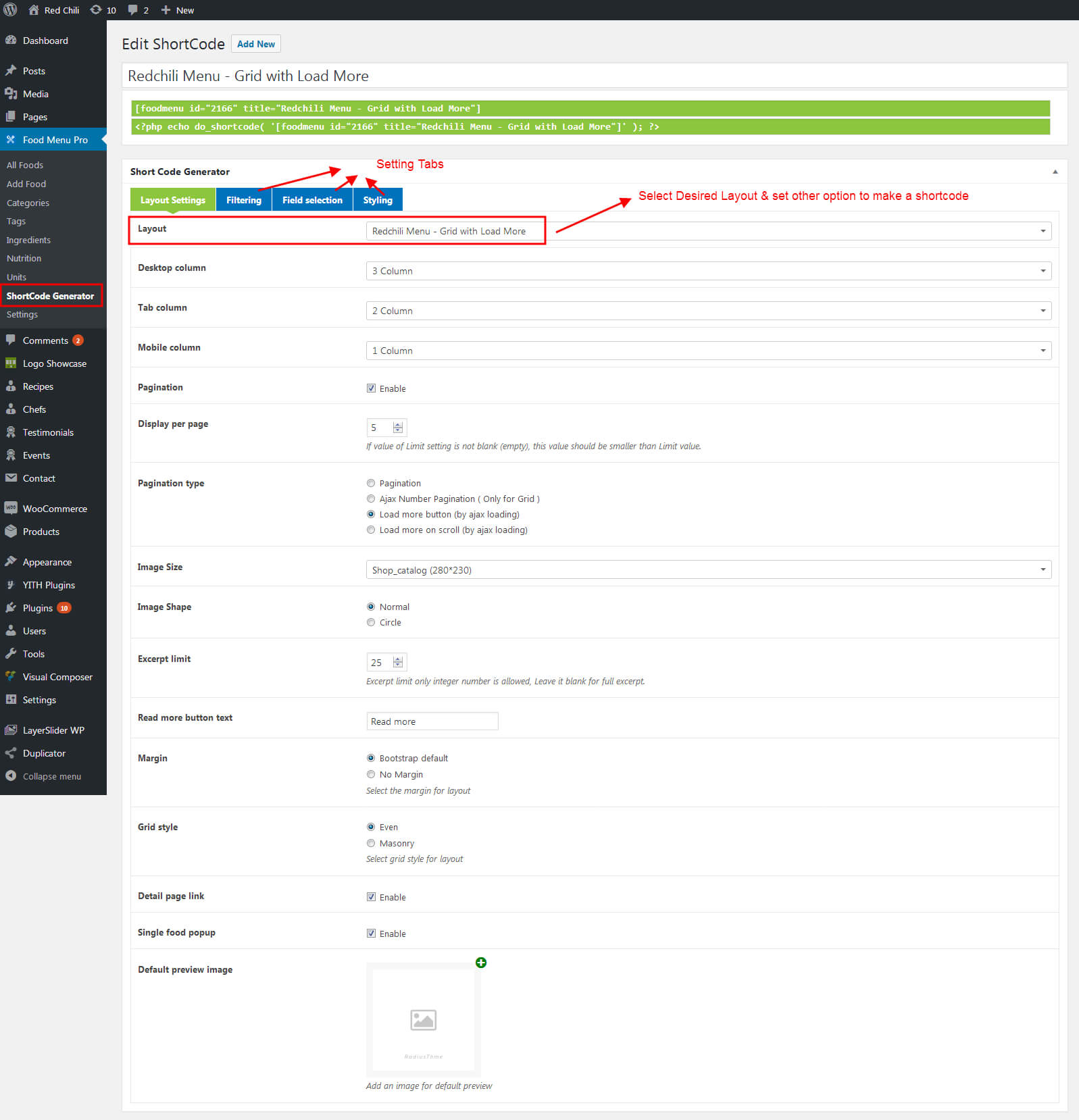
Task: Open Users sidebar icon
Action: pos(11,631)
